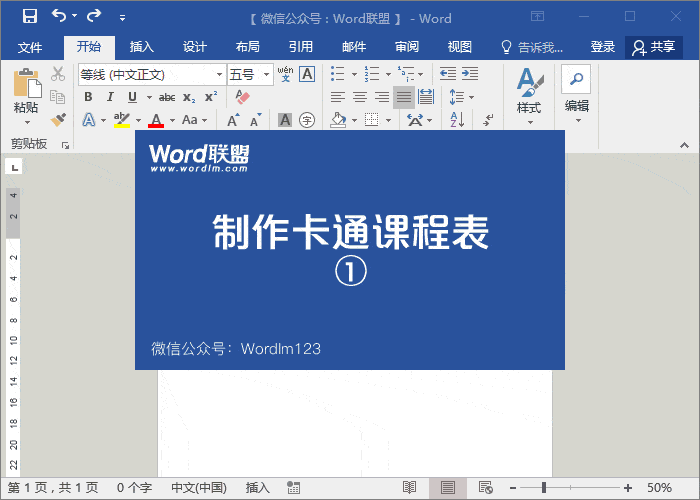Click the Redo arrow icon

(x=94, y=16)
